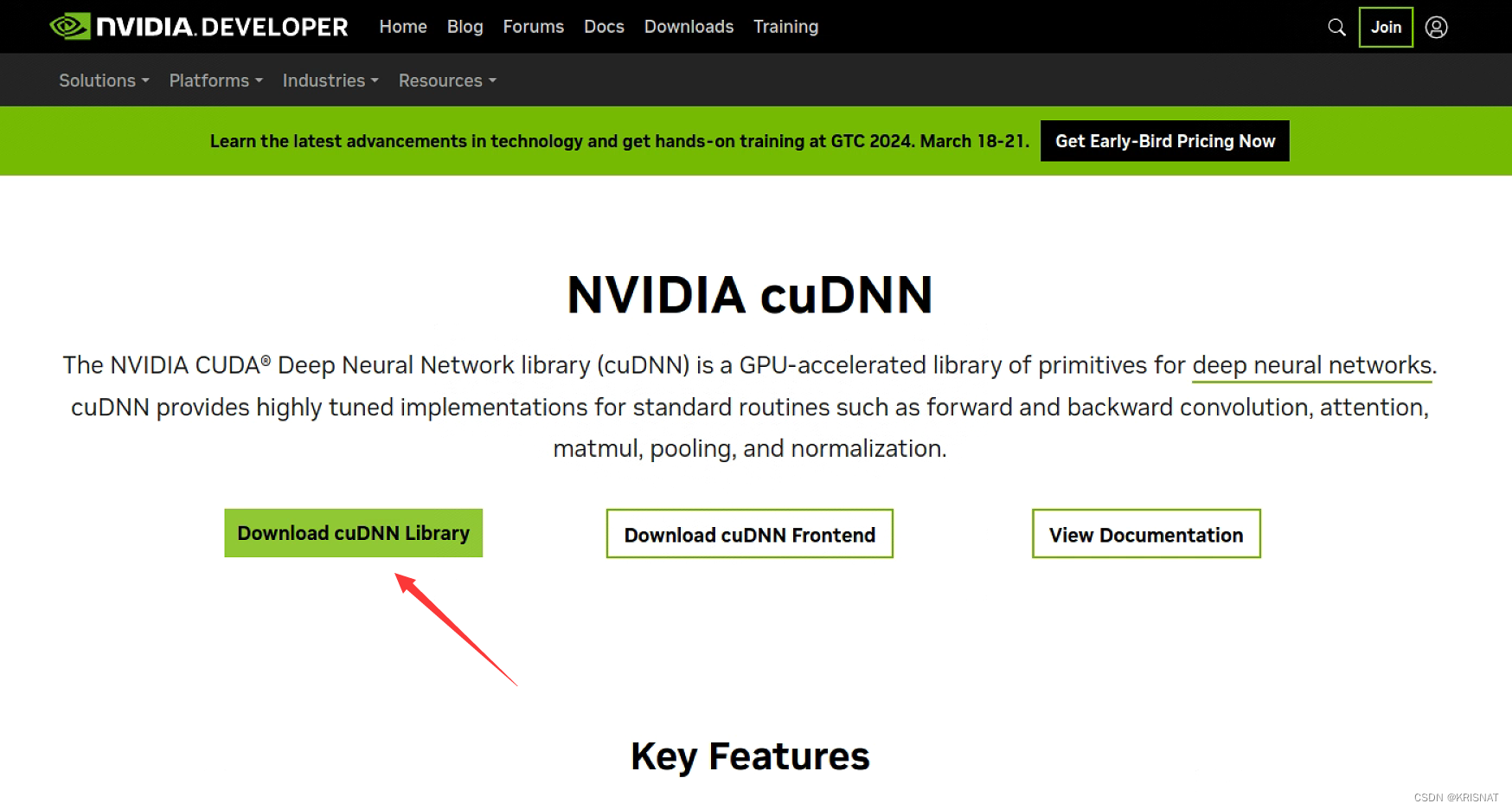Open the View Documentation button
Image resolution: width=1512 pixels, height=810 pixels.
pyautogui.click(x=1146, y=534)
